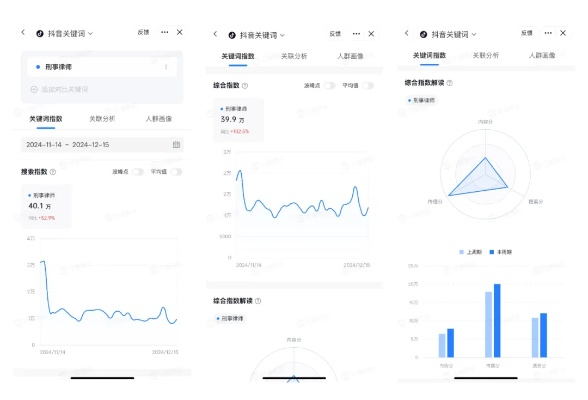The height and width of the screenshot is (400, 588).
Task: Open date range field 2024-11-14 ~ 2024-12-15
Action: pyautogui.click(x=102, y=145)
